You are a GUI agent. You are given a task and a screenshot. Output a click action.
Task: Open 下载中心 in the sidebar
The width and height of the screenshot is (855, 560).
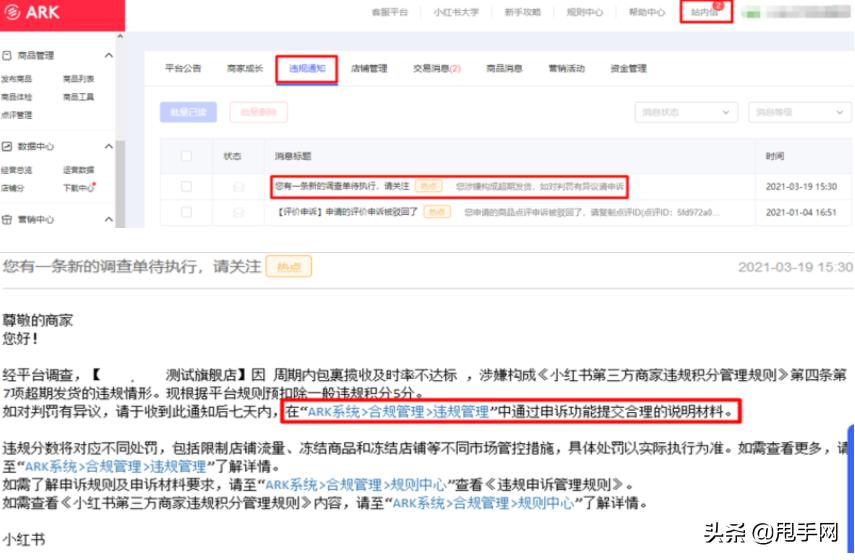79,188
